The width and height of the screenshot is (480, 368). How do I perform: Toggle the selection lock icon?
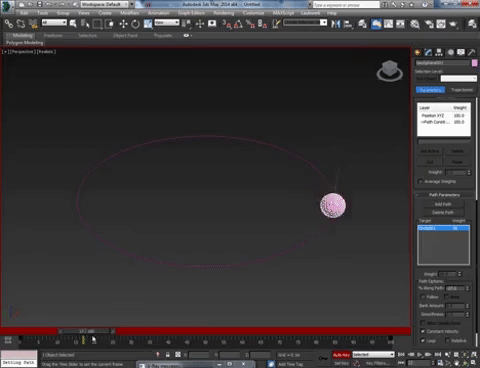click(168, 355)
